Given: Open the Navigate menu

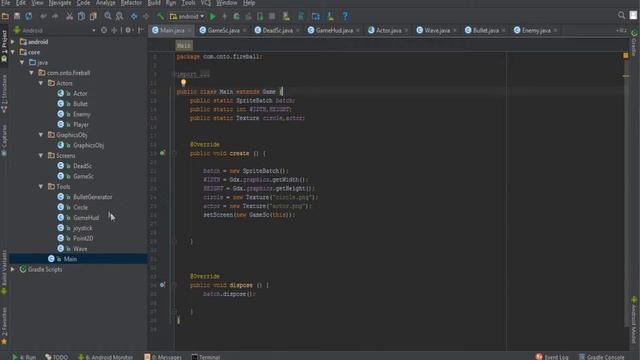Looking at the screenshot, I should tap(60, 3).
